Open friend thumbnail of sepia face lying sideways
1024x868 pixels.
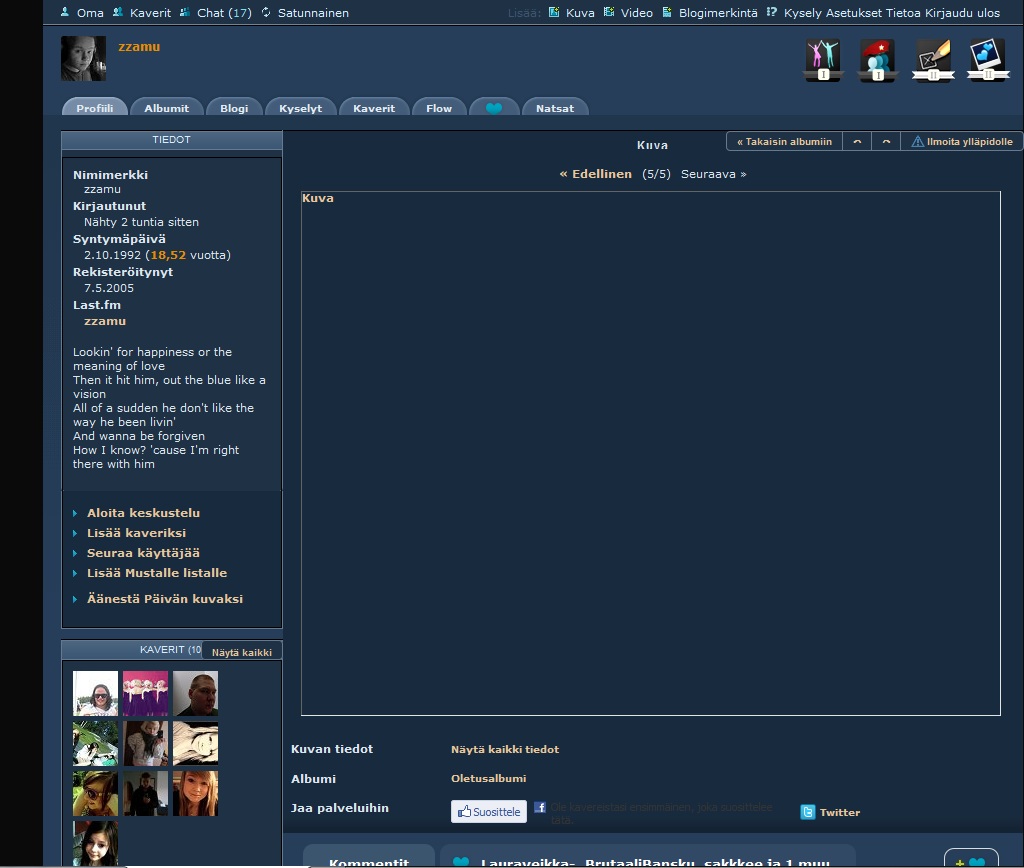[195, 743]
